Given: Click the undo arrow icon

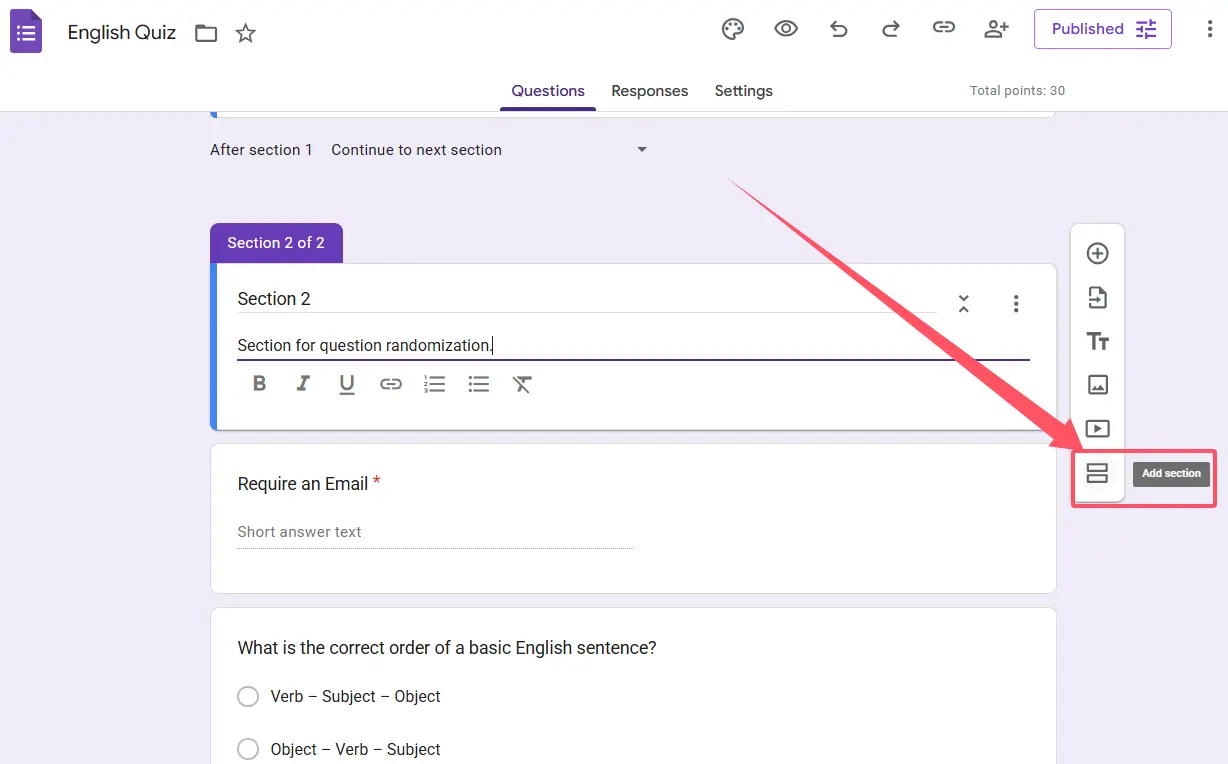Looking at the screenshot, I should 838,29.
